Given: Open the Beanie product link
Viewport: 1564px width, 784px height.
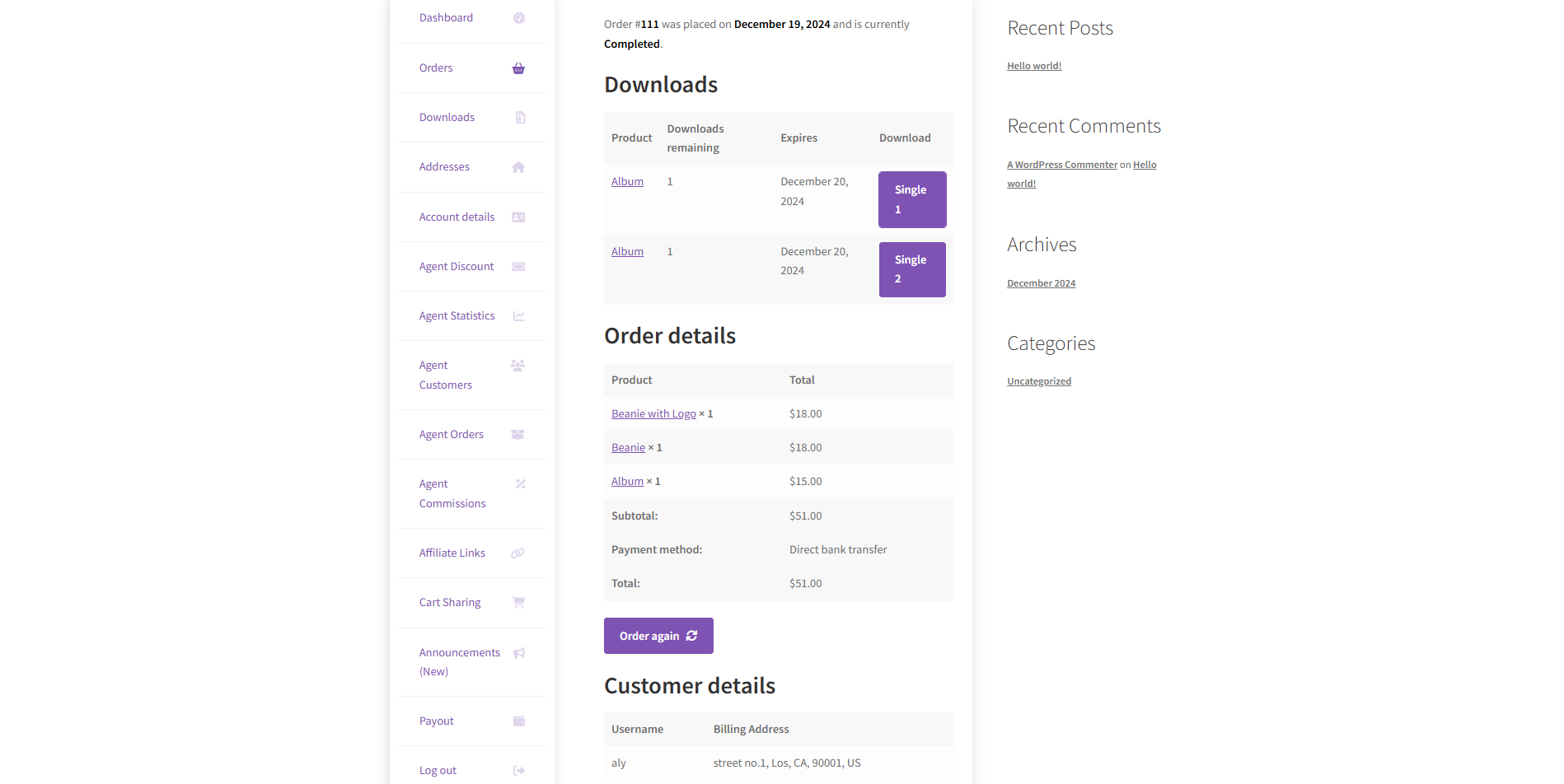Looking at the screenshot, I should pyautogui.click(x=628, y=448).
